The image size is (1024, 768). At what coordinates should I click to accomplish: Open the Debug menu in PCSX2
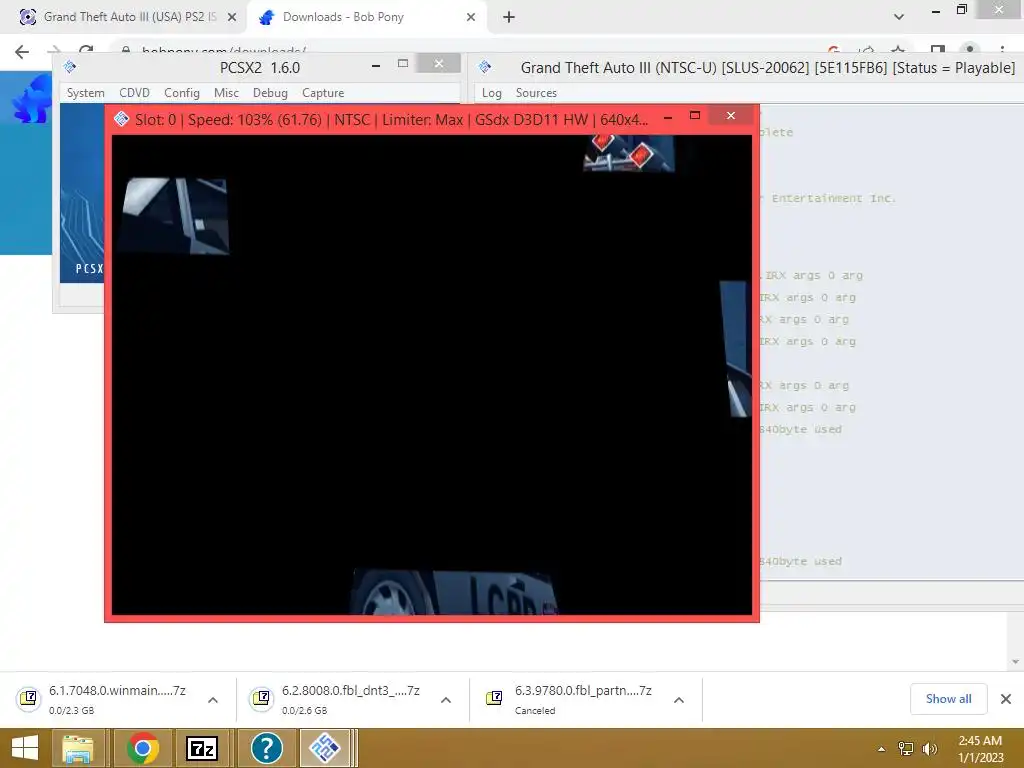[270, 93]
